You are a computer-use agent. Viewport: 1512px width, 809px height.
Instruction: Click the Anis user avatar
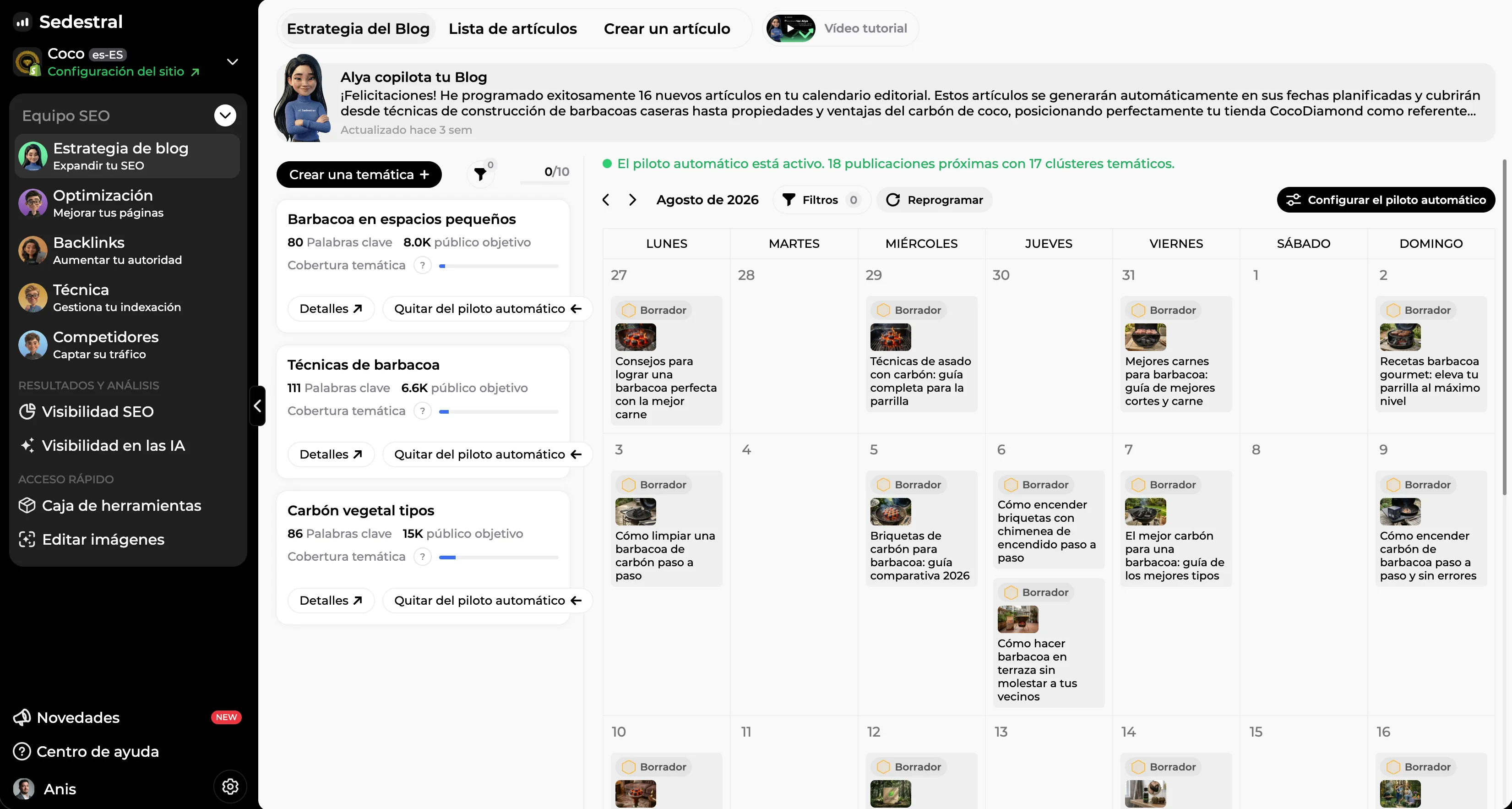[24, 788]
